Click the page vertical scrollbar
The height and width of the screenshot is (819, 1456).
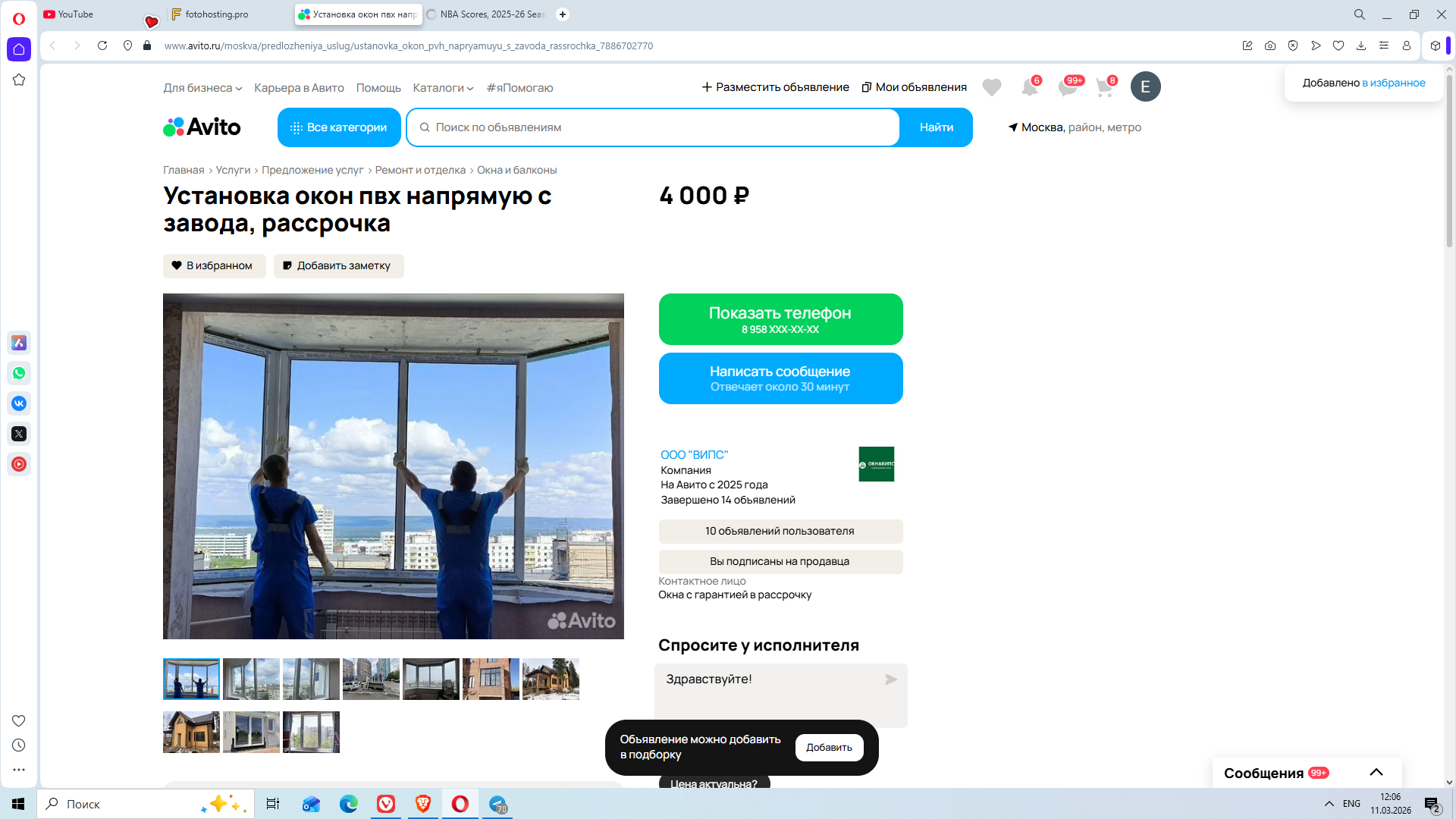pyautogui.click(x=1449, y=161)
